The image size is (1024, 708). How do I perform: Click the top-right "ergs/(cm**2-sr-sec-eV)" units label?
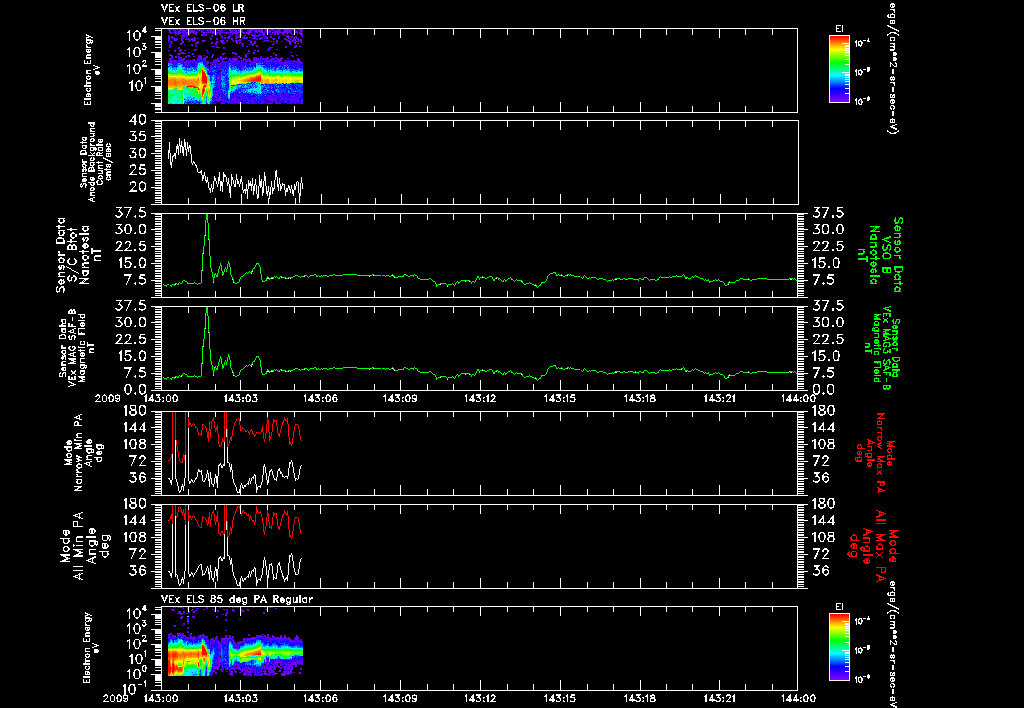click(891, 68)
